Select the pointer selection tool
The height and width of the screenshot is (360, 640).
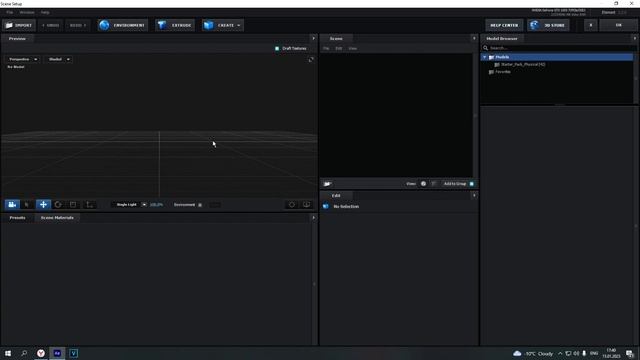[27, 204]
